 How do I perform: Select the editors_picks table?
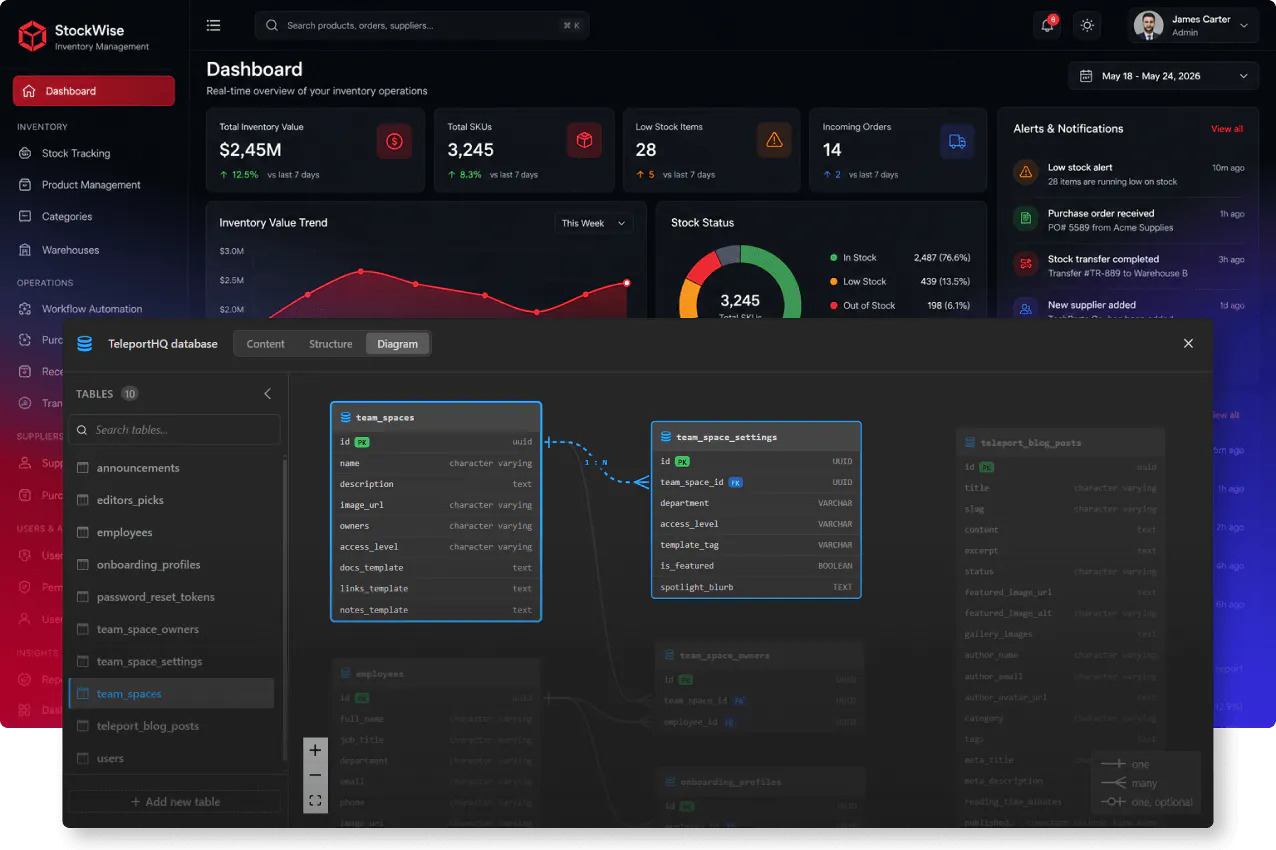point(171,500)
